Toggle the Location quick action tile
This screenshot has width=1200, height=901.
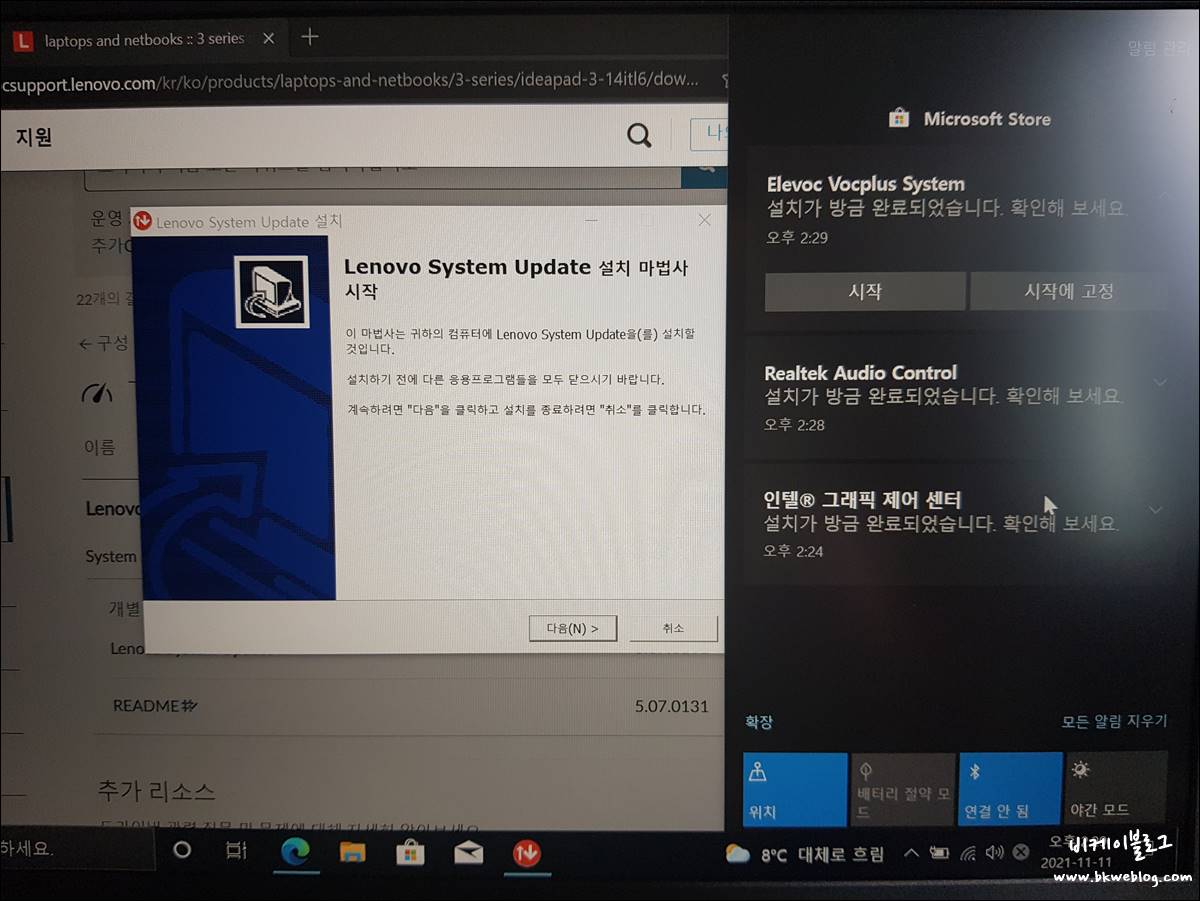[795, 790]
